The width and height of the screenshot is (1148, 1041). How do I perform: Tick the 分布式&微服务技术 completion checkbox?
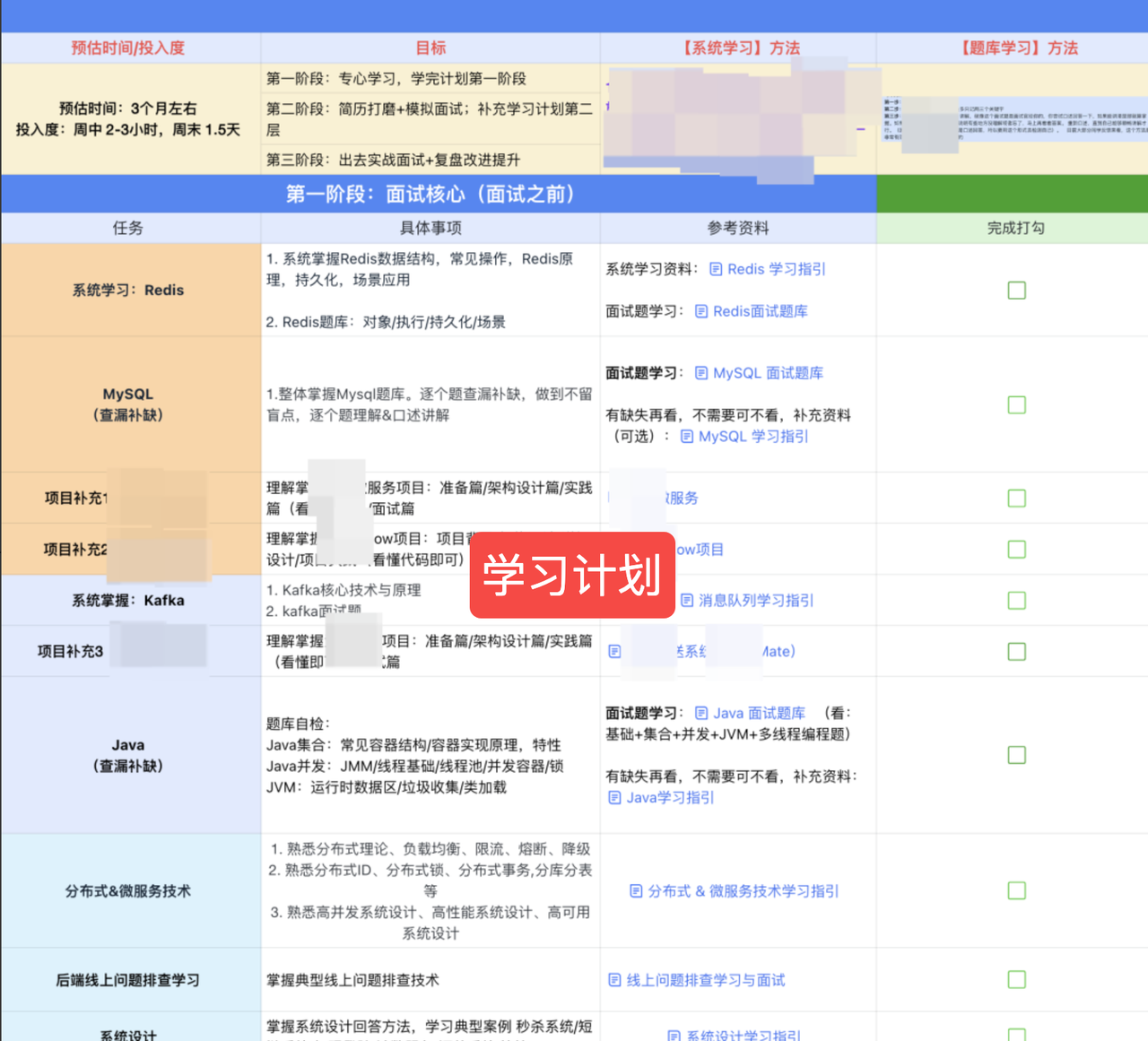1016,890
